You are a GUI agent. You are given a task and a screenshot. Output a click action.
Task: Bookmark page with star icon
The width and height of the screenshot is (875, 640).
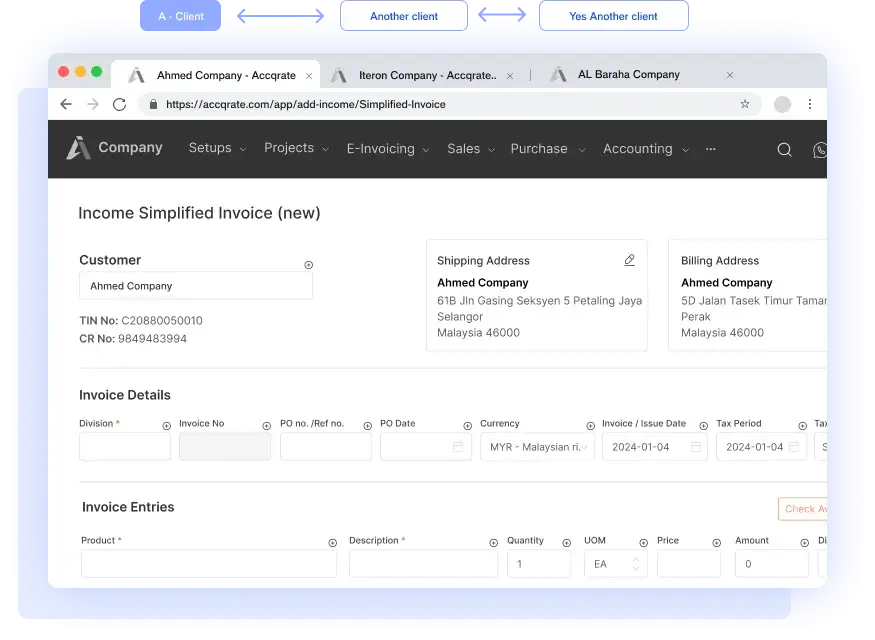click(744, 104)
